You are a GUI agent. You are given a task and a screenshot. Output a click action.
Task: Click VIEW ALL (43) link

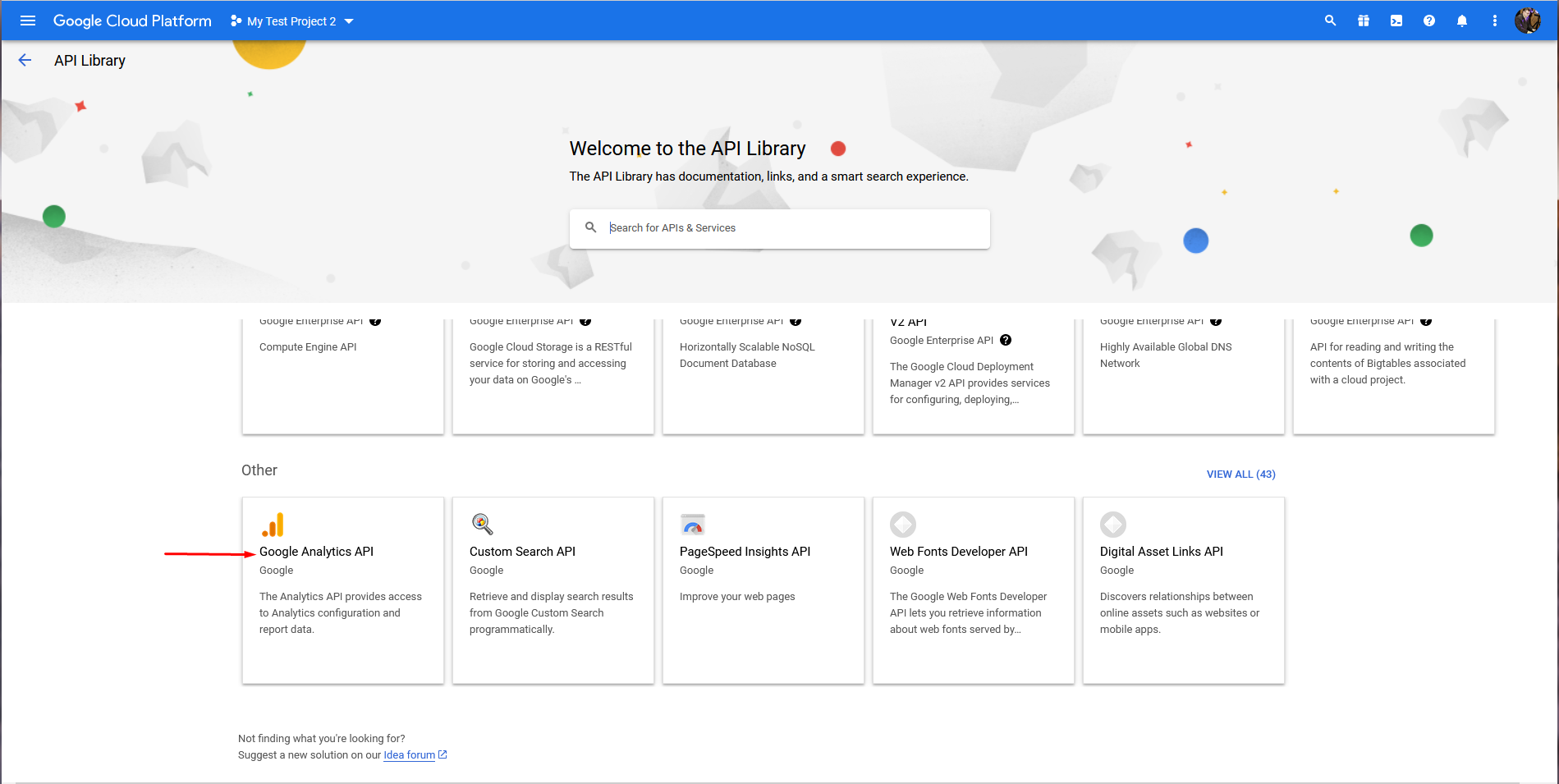point(1240,475)
